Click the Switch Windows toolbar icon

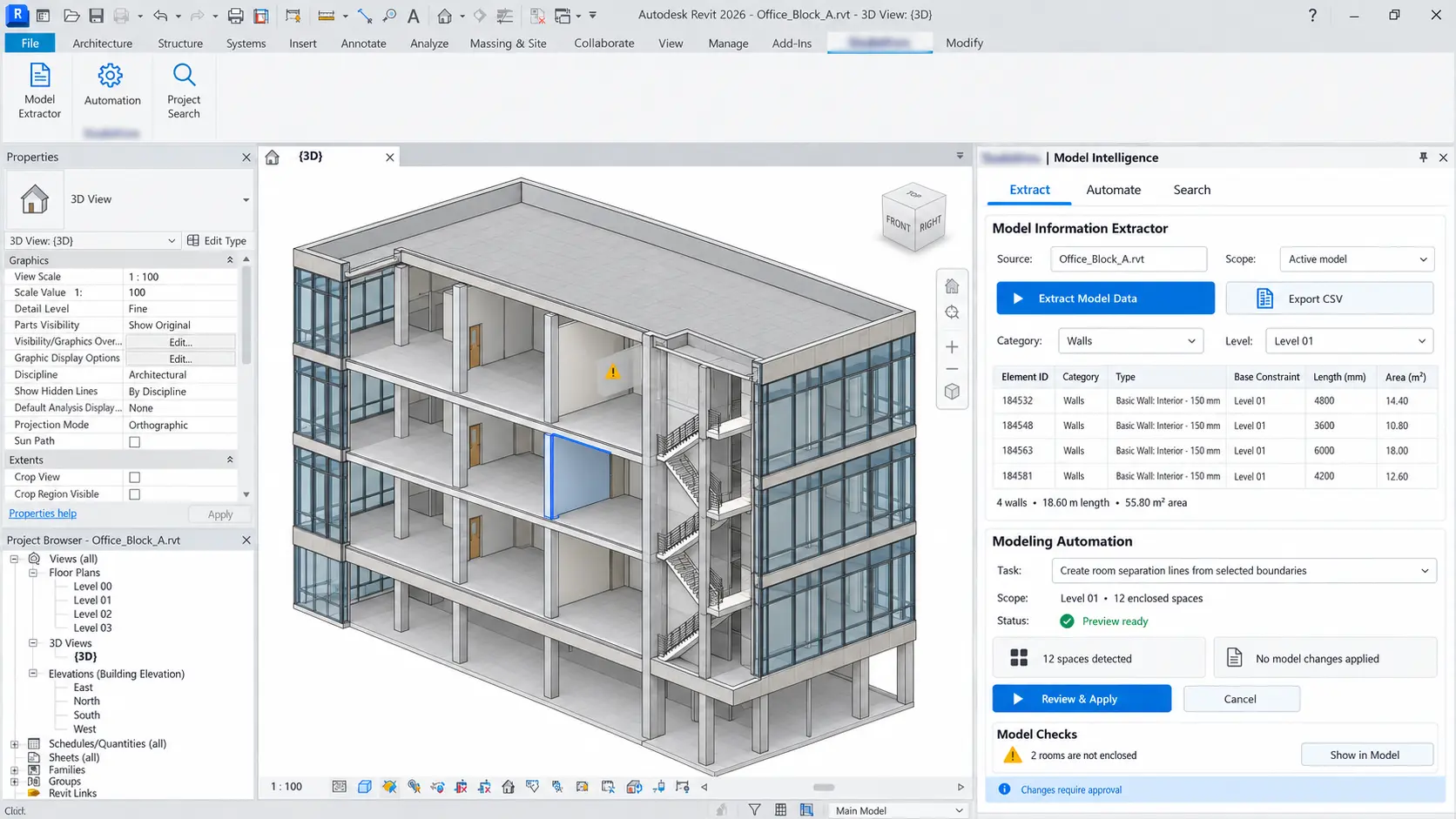click(x=563, y=16)
